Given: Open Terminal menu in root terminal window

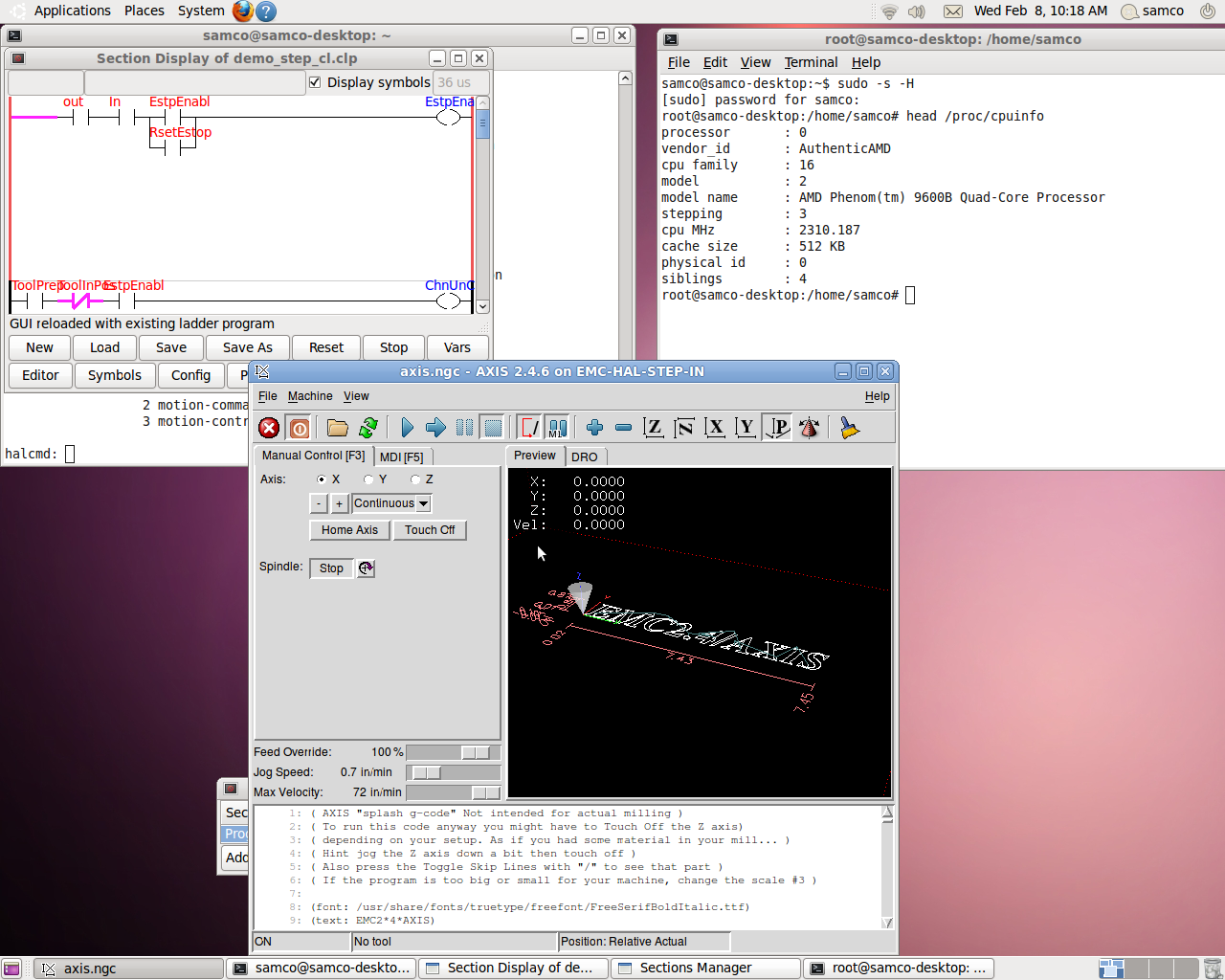Looking at the screenshot, I should 811,62.
